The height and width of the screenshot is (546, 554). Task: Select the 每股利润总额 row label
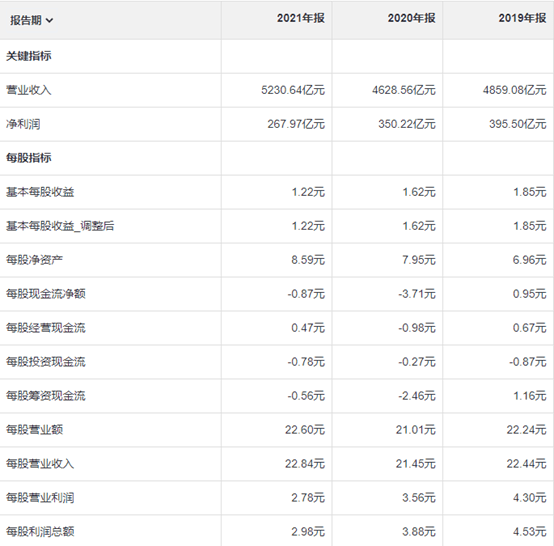tap(40, 532)
